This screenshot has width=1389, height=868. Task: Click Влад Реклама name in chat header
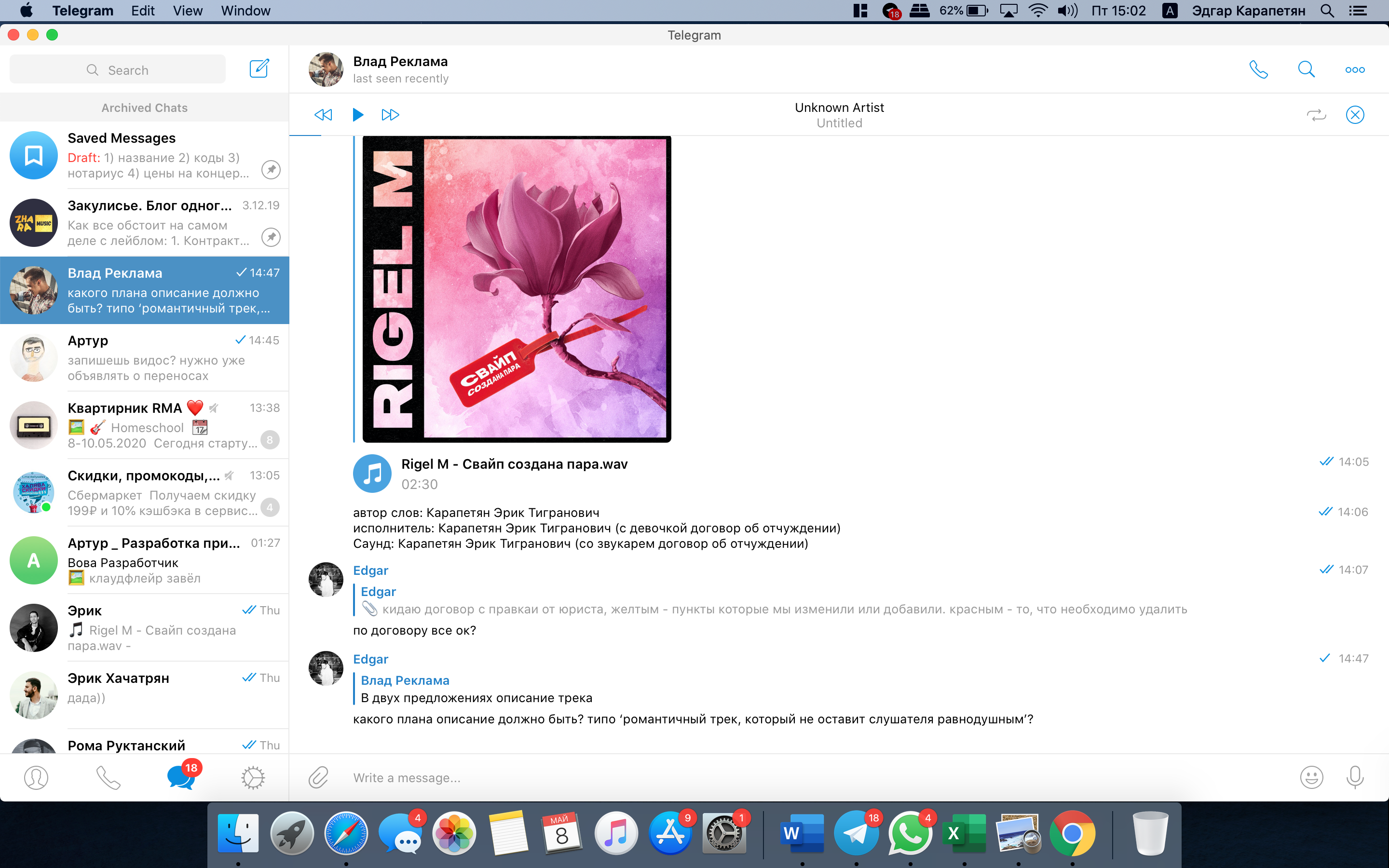(x=400, y=61)
